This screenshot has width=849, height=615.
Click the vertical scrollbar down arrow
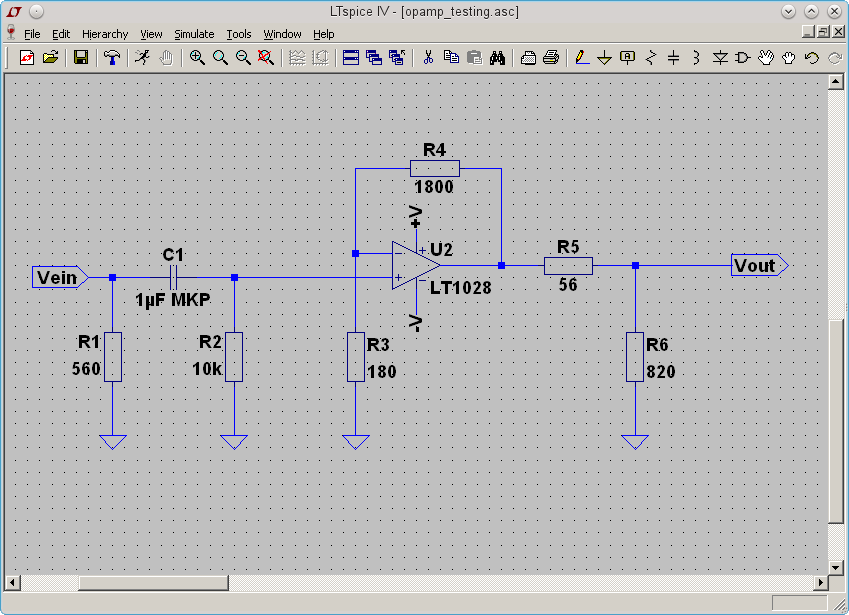pyautogui.click(x=835, y=568)
